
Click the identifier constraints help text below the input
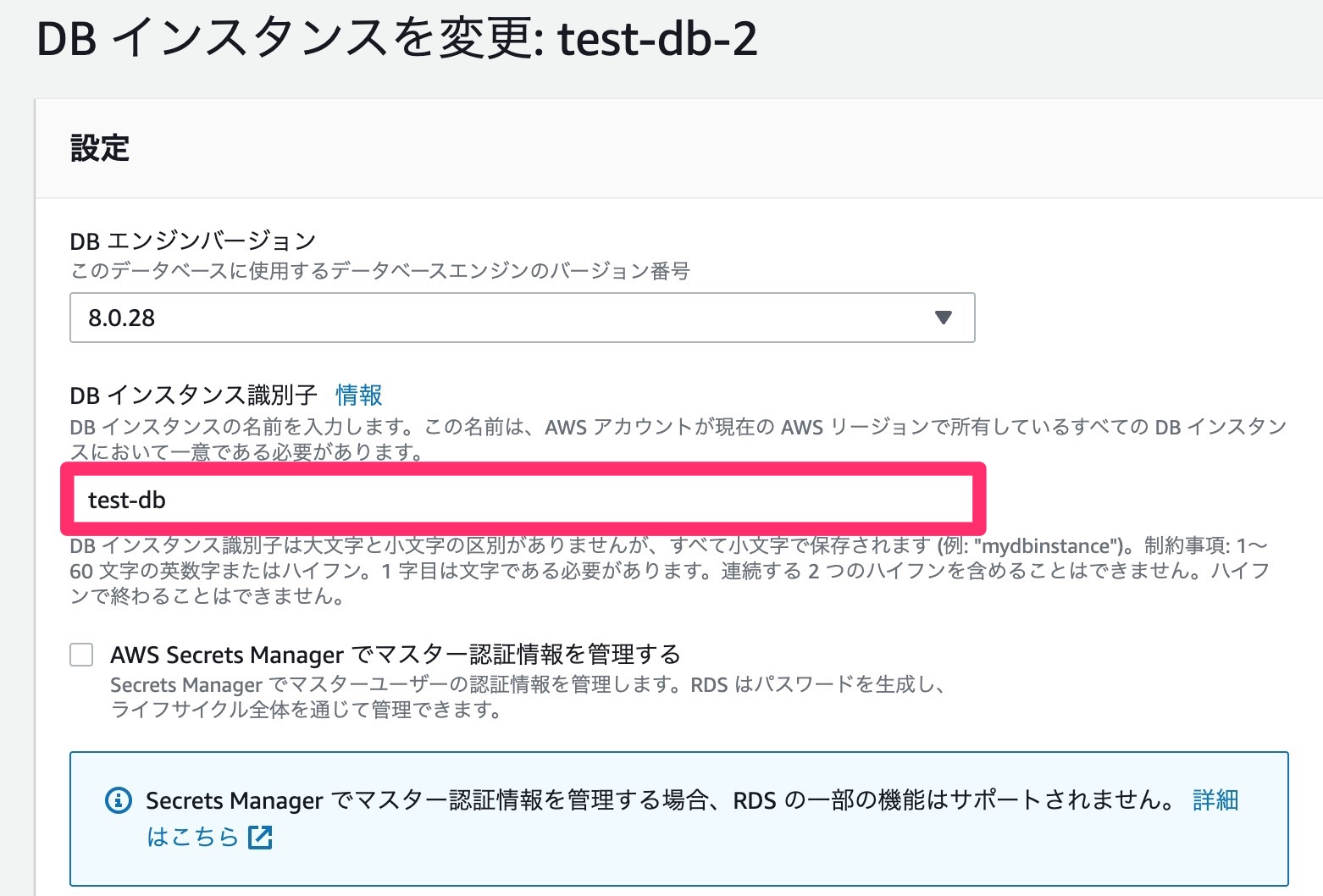point(669,571)
